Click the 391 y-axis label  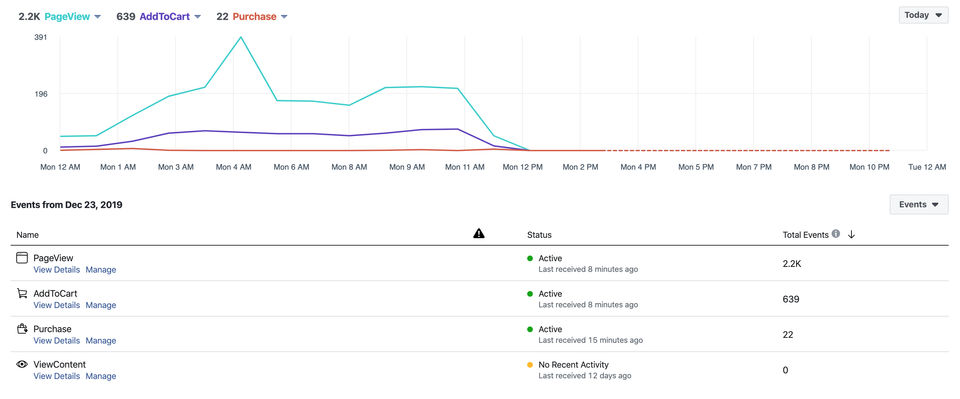[40, 37]
